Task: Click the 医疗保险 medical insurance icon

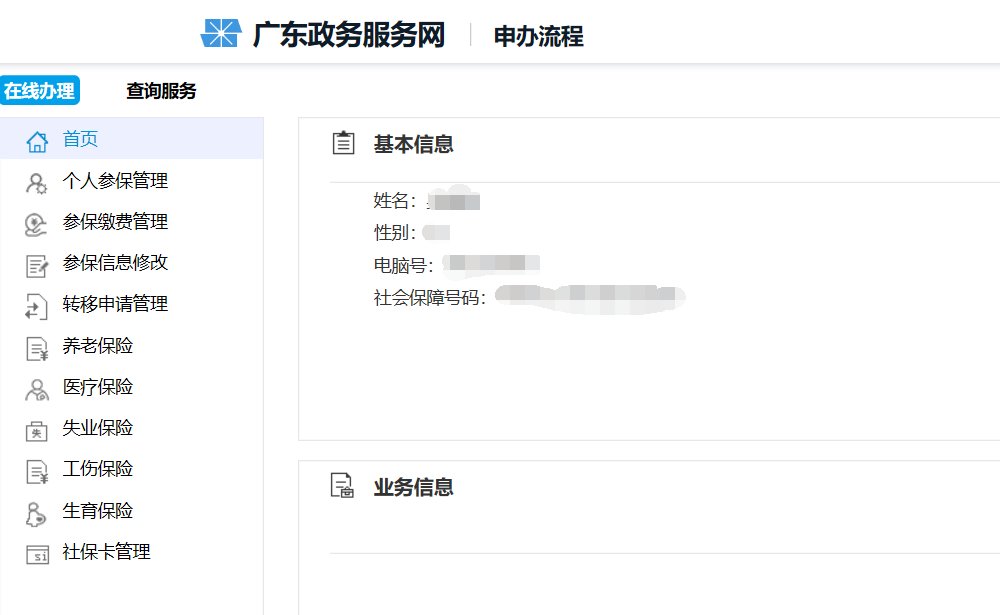Action: (x=36, y=387)
